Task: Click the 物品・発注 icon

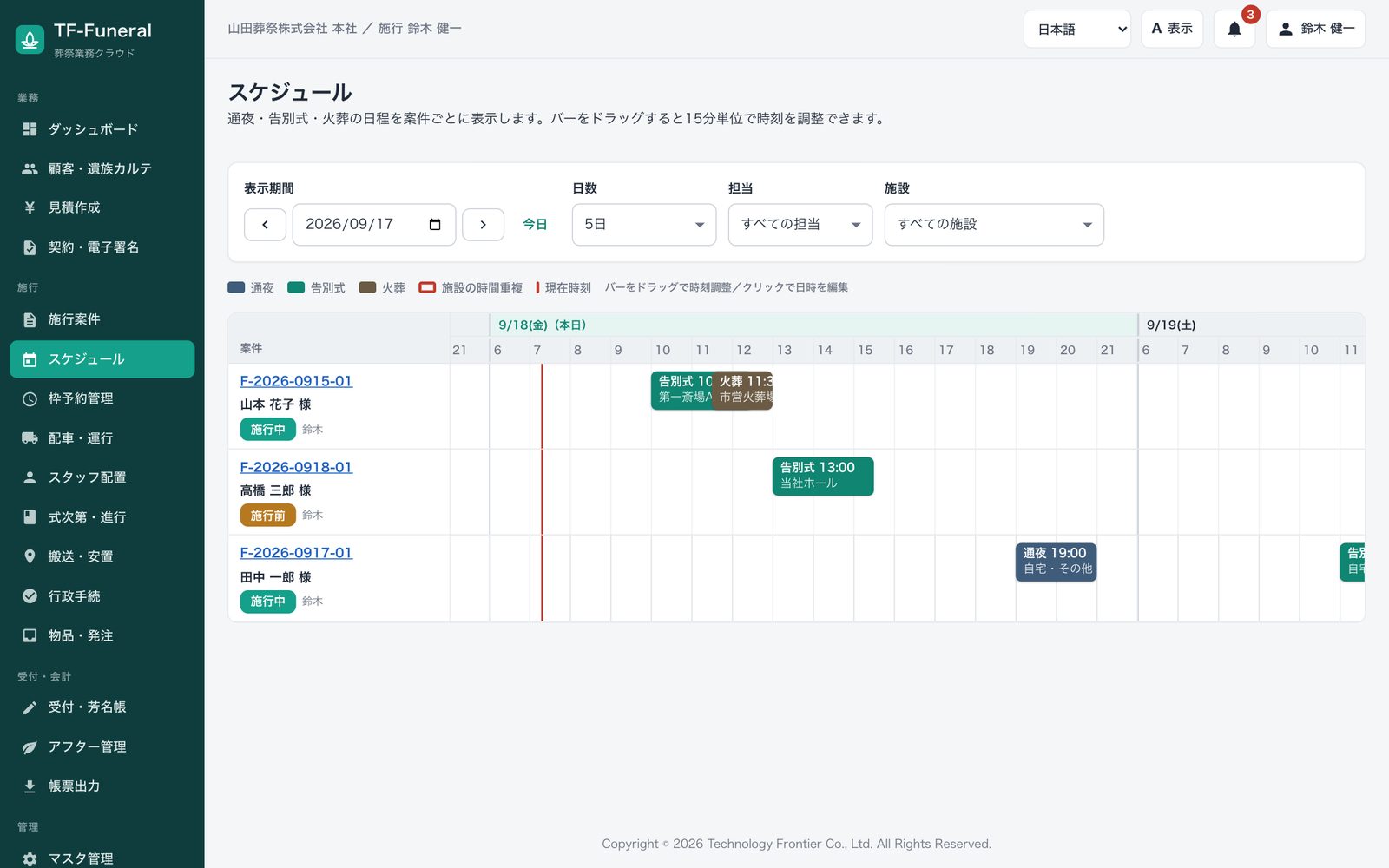Action: point(30,635)
